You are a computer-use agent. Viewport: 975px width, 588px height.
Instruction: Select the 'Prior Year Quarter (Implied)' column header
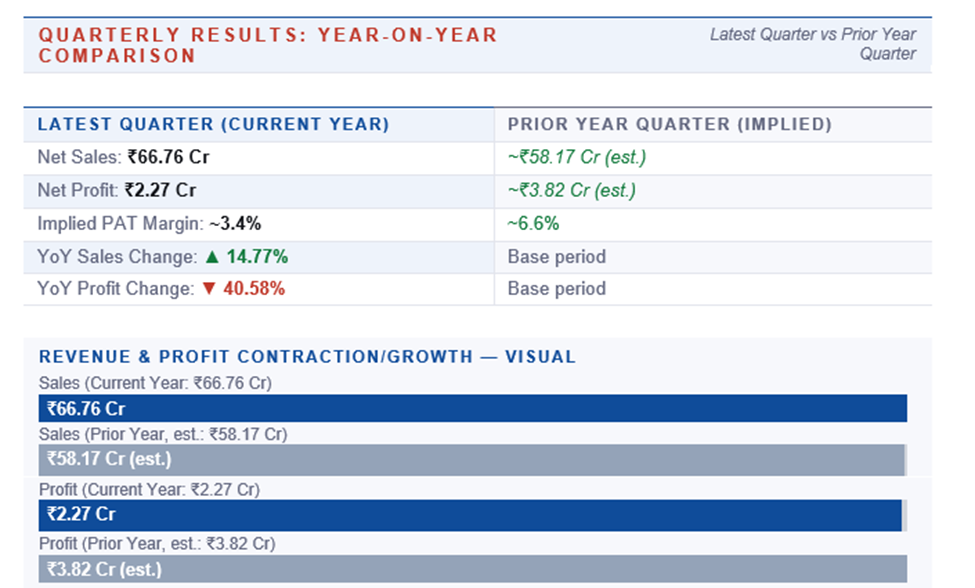point(669,125)
